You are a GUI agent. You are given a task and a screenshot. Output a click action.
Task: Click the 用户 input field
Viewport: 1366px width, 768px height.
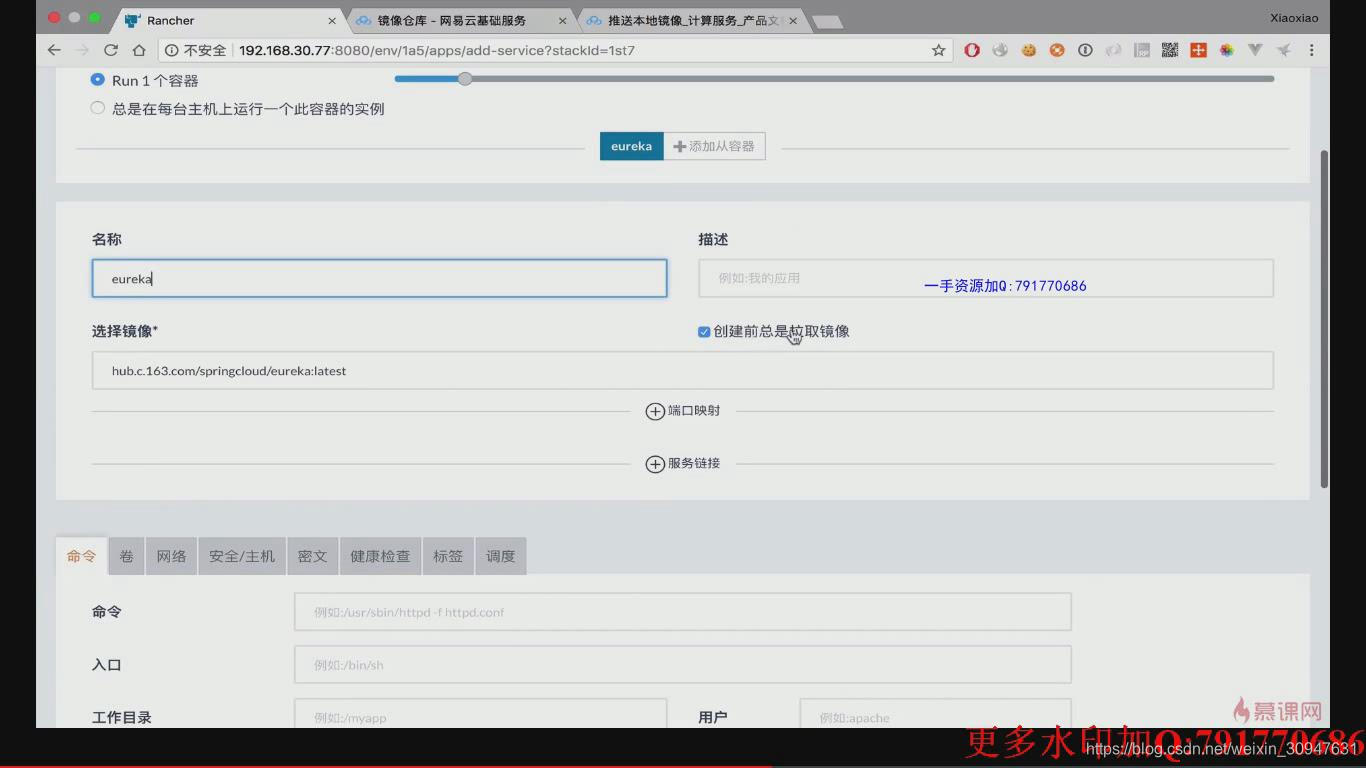pos(935,714)
